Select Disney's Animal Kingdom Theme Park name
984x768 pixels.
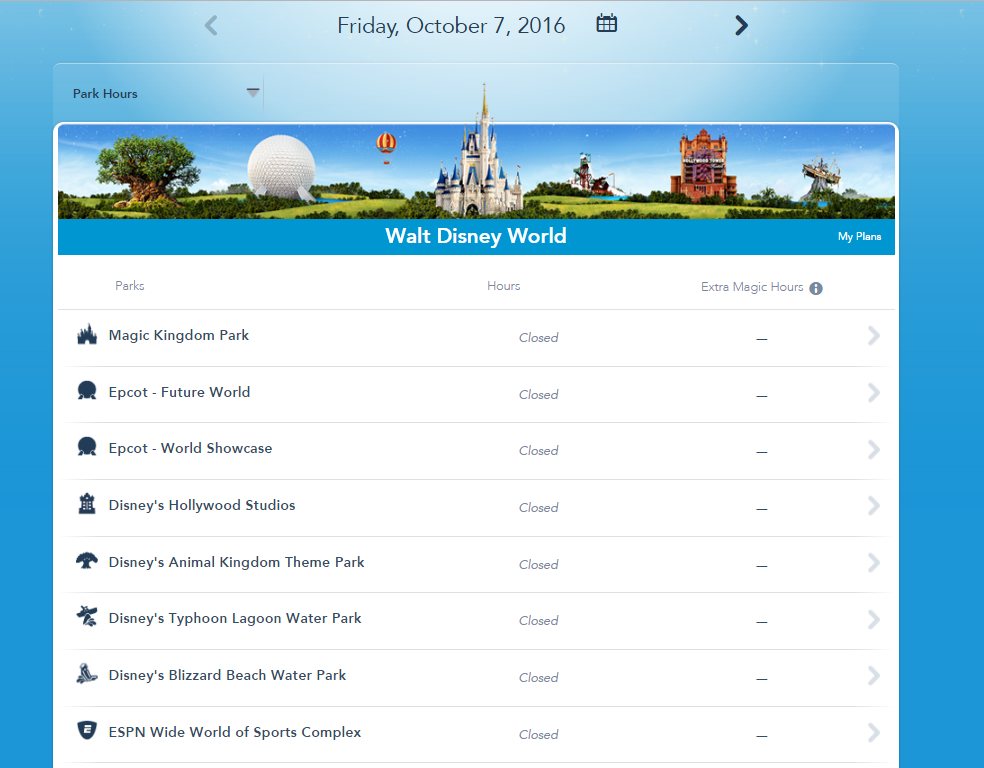pos(236,562)
